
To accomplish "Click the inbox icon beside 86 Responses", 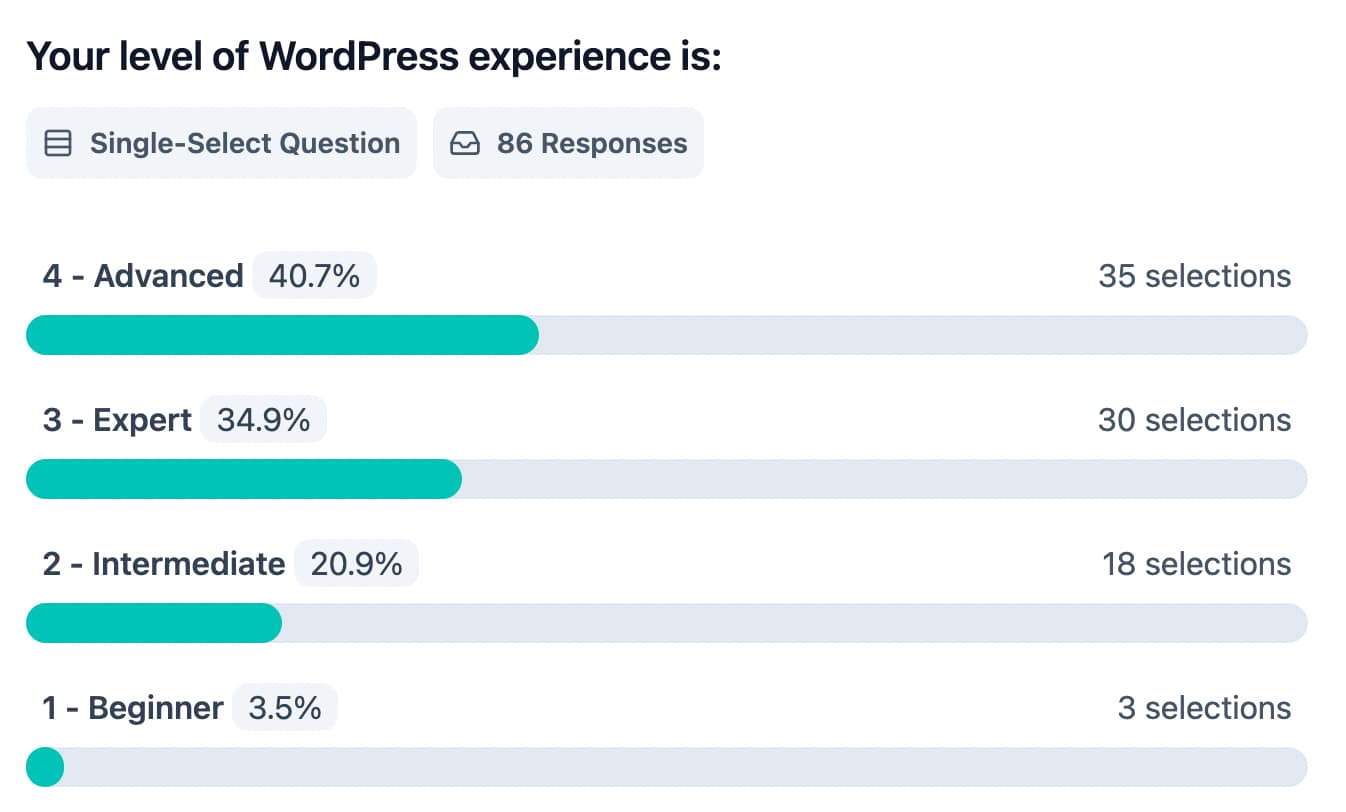I will pos(465,144).
